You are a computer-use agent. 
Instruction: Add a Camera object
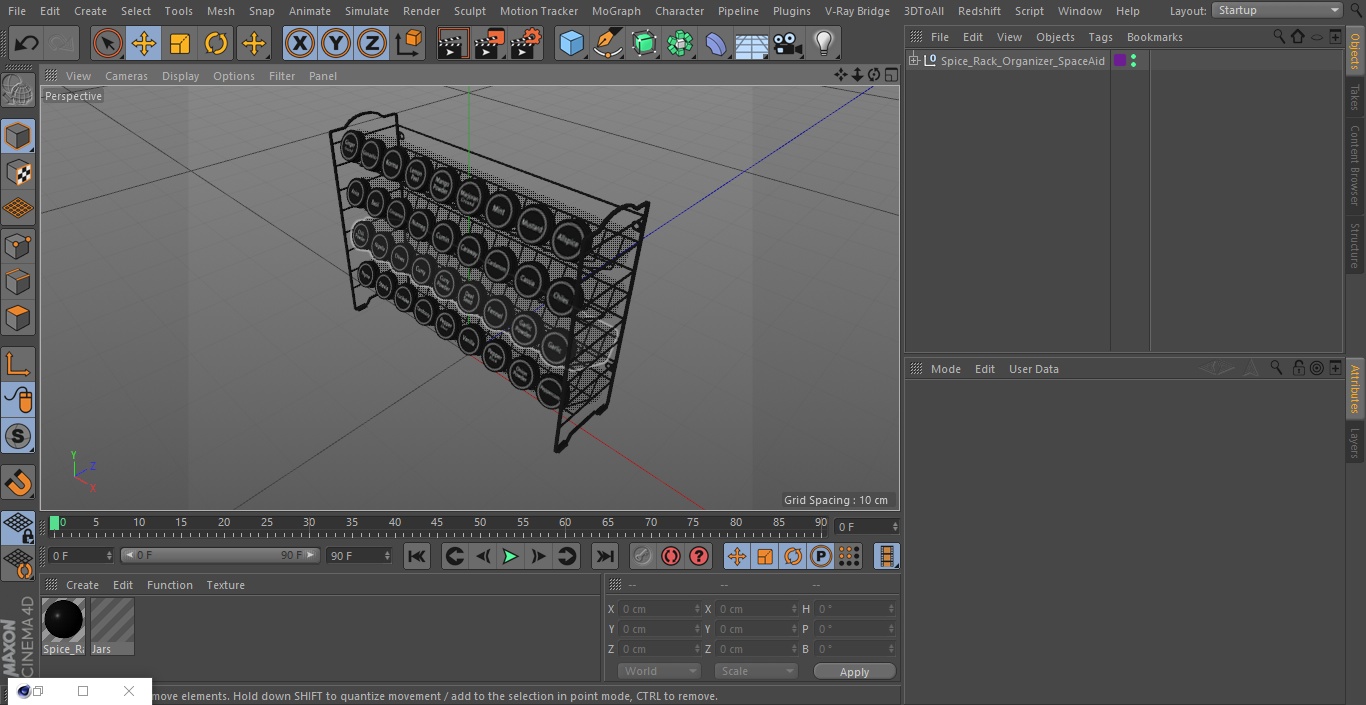787,43
